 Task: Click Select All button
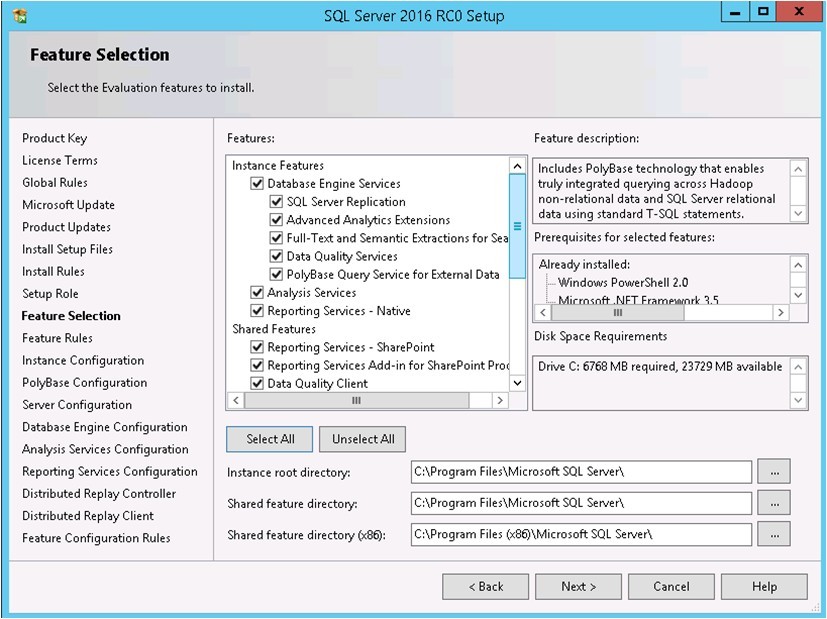[270, 439]
